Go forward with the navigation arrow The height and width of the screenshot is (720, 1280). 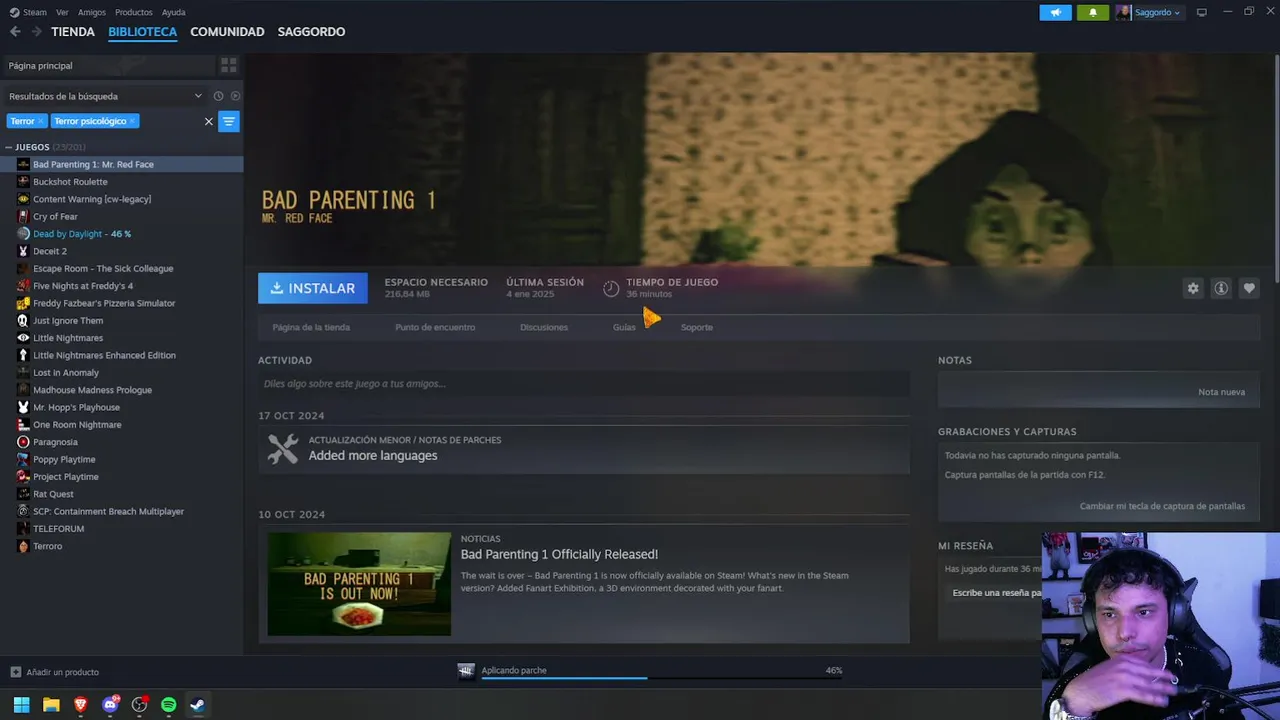37,32
